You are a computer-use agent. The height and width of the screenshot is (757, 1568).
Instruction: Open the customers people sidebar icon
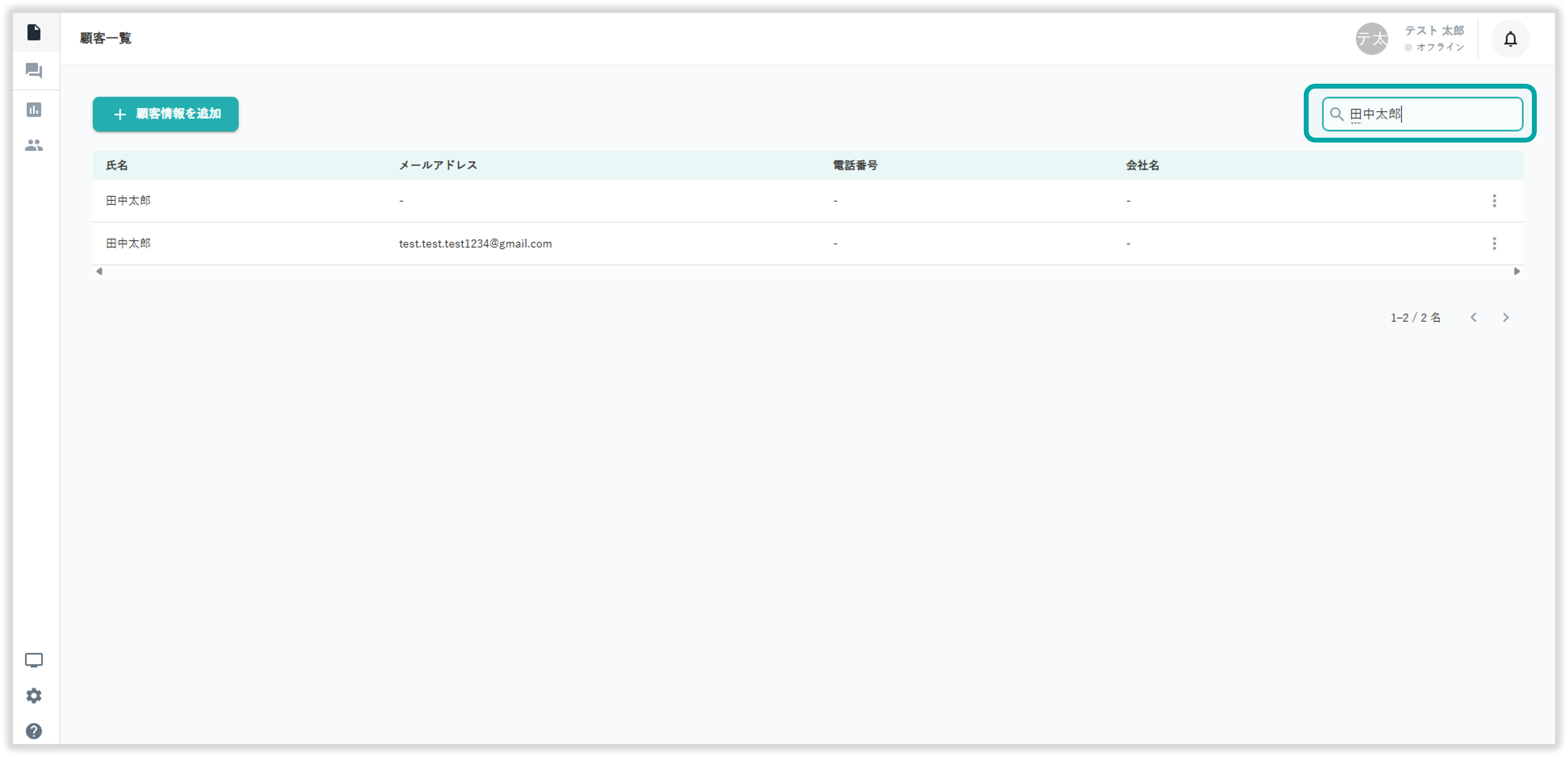34,145
